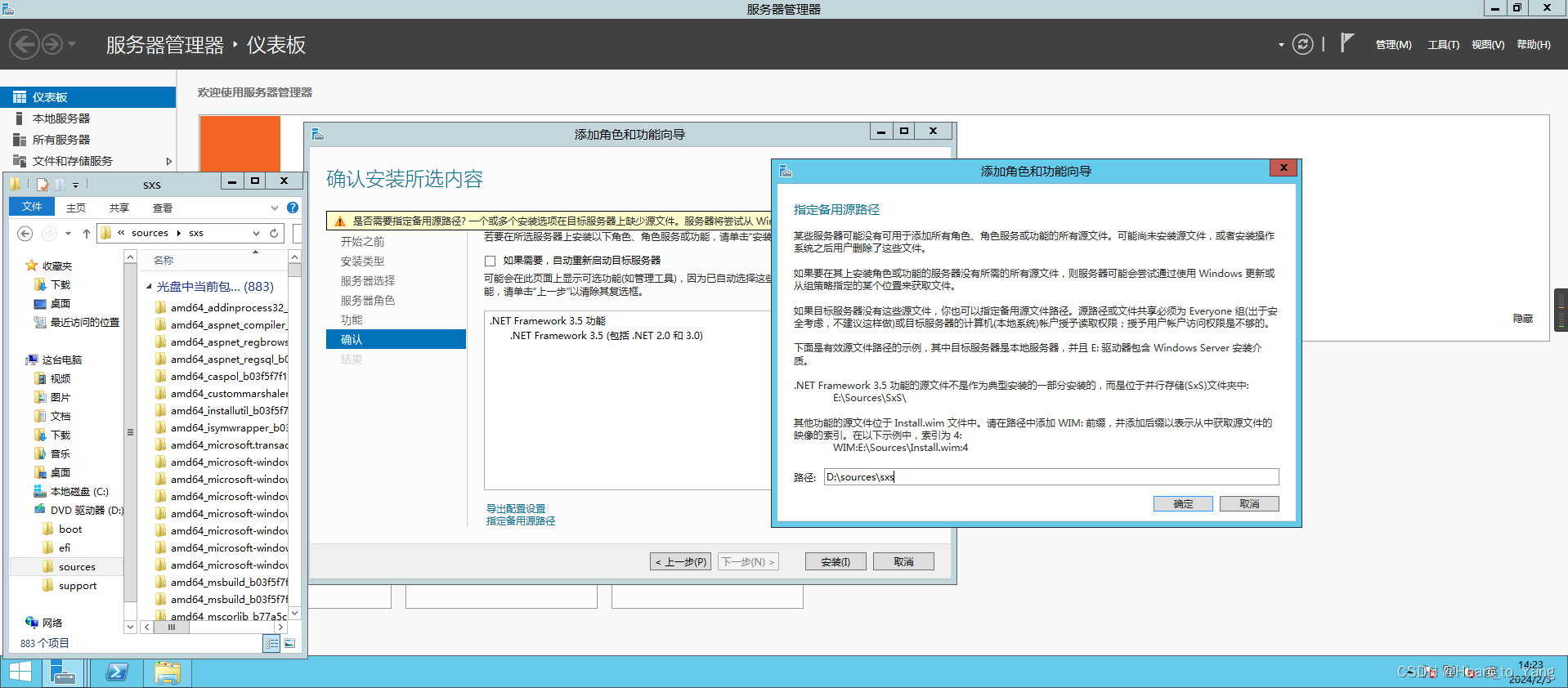Launch PowerShell from the taskbar
The height and width of the screenshot is (688, 1568).
pyautogui.click(x=116, y=672)
